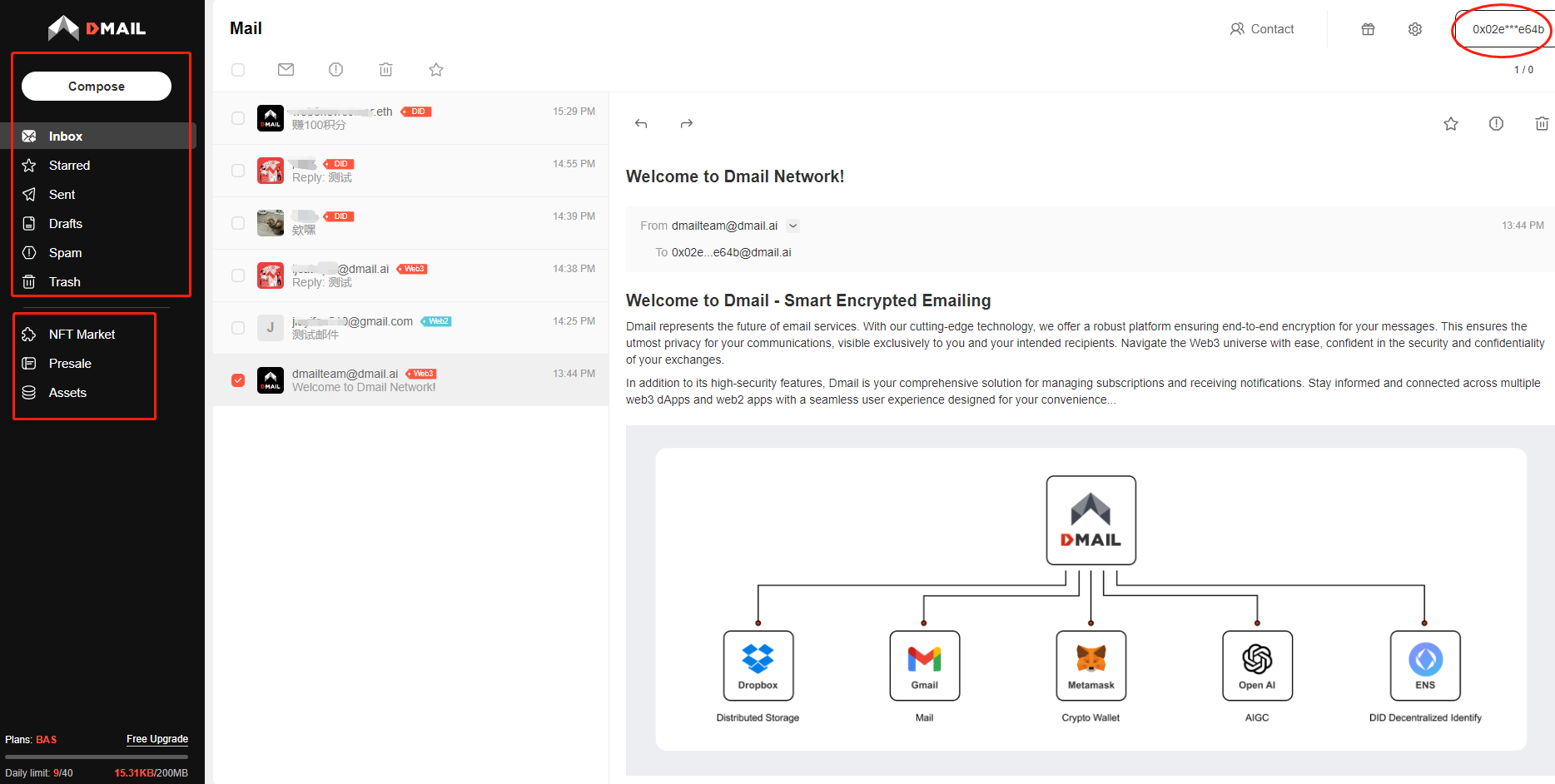This screenshot has height=784, width=1555.
Task: Click the Web2 tag on the gmail.com mail
Action: (436, 321)
